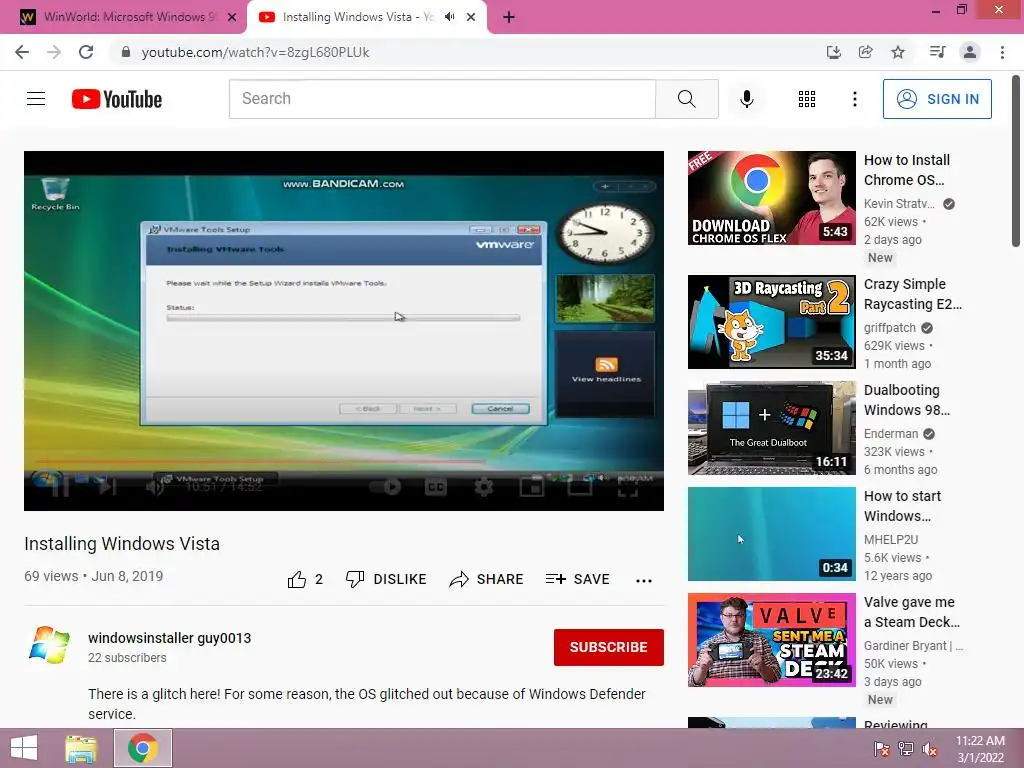Click the SUBSCRIBE button
The height and width of the screenshot is (768, 1024).
(609, 647)
